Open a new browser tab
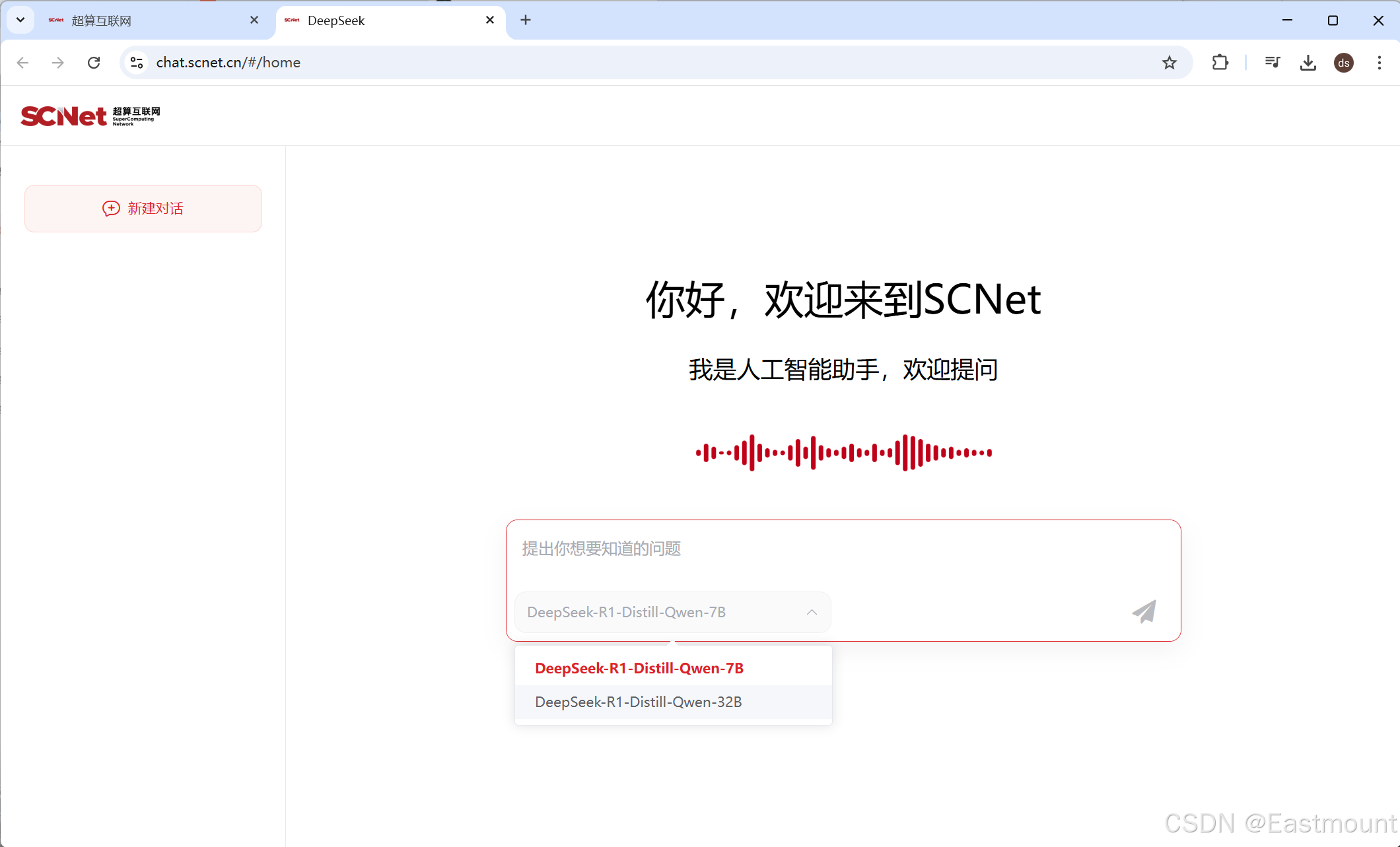This screenshot has height=847, width=1400. [526, 20]
